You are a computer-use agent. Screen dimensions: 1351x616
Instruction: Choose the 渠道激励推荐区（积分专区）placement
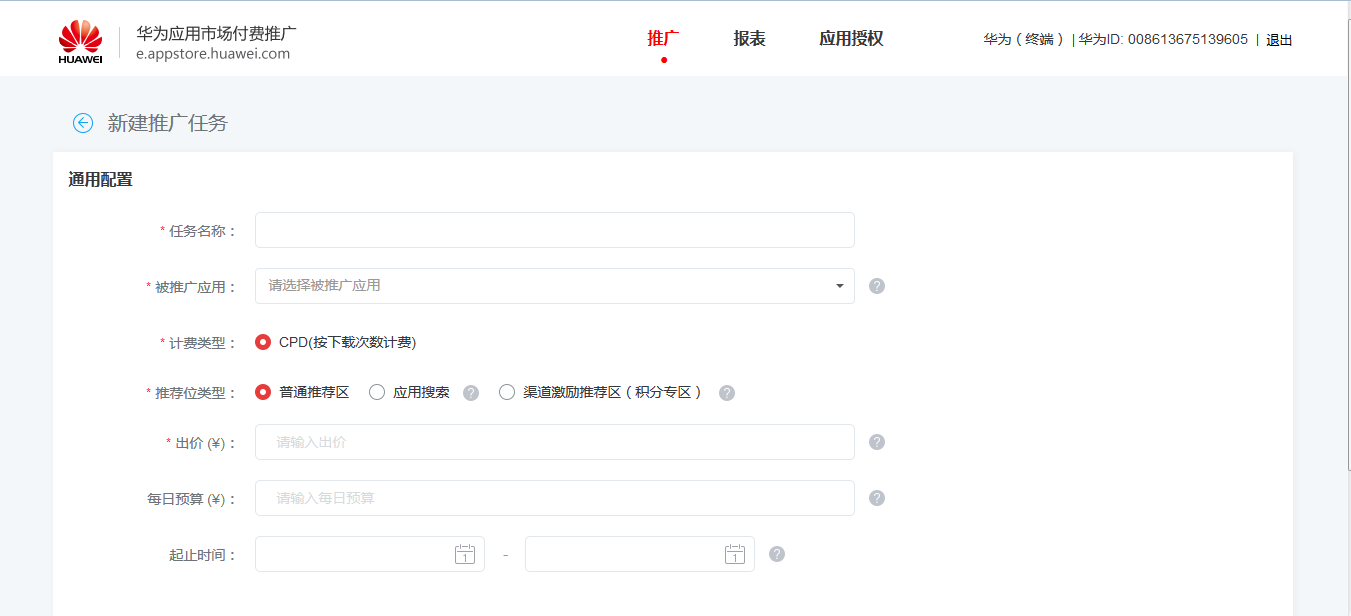click(507, 392)
